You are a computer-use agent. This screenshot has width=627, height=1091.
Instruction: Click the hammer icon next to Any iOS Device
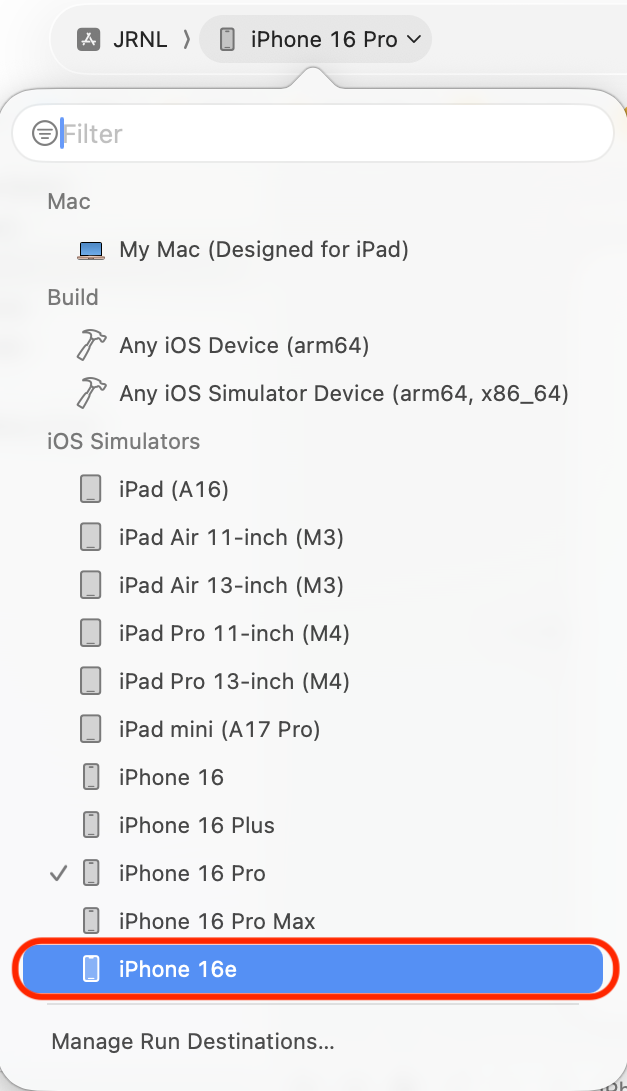pyautogui.click(x=90, y=345)
